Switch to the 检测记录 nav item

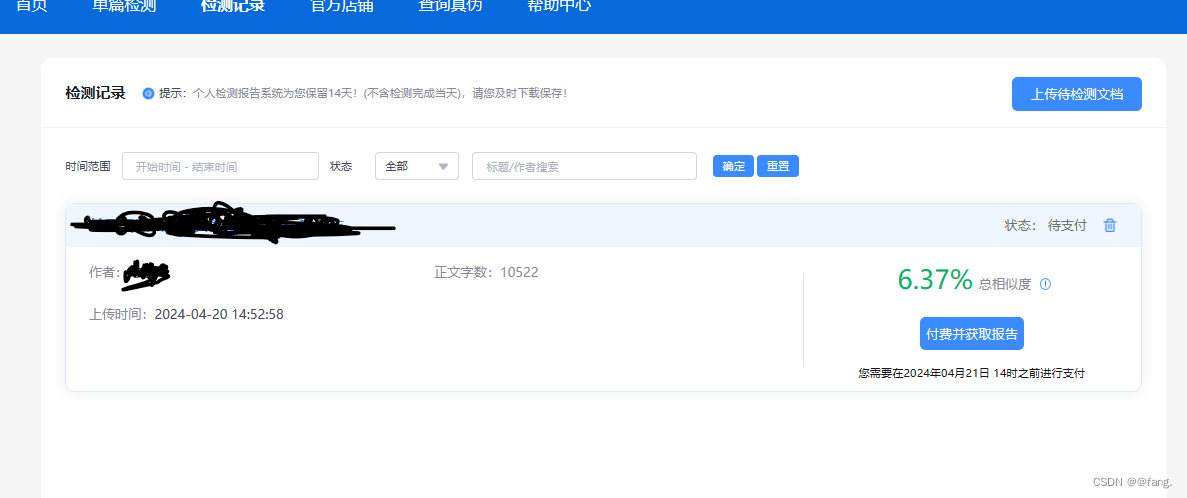pos(233,6)
